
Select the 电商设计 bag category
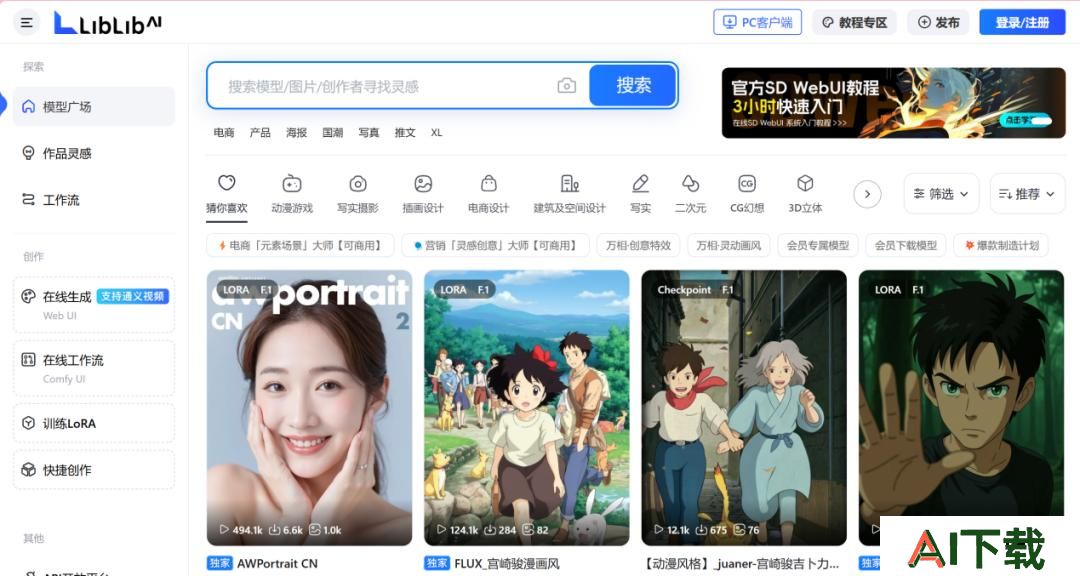(488, 194)
